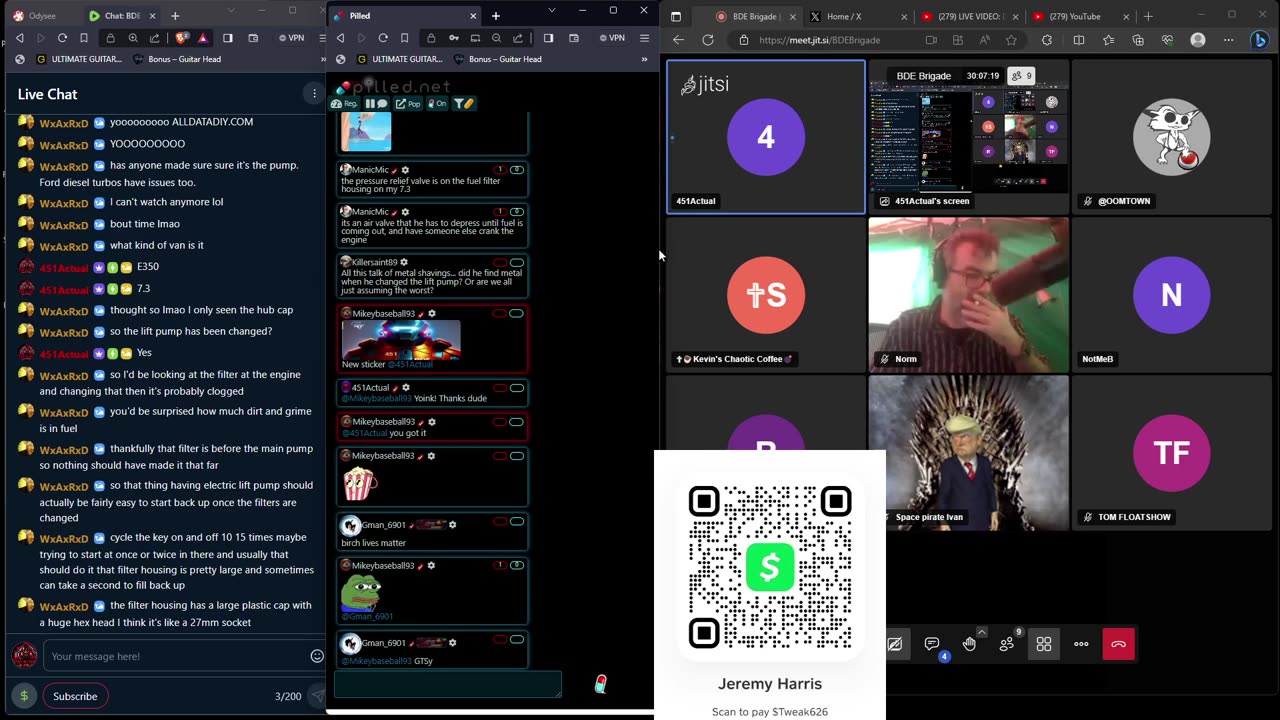Image resolution: width=1280 pixels, height=720 pixels.
Task: Toggle tile view in Jitsi
Action: (1044, 644)
